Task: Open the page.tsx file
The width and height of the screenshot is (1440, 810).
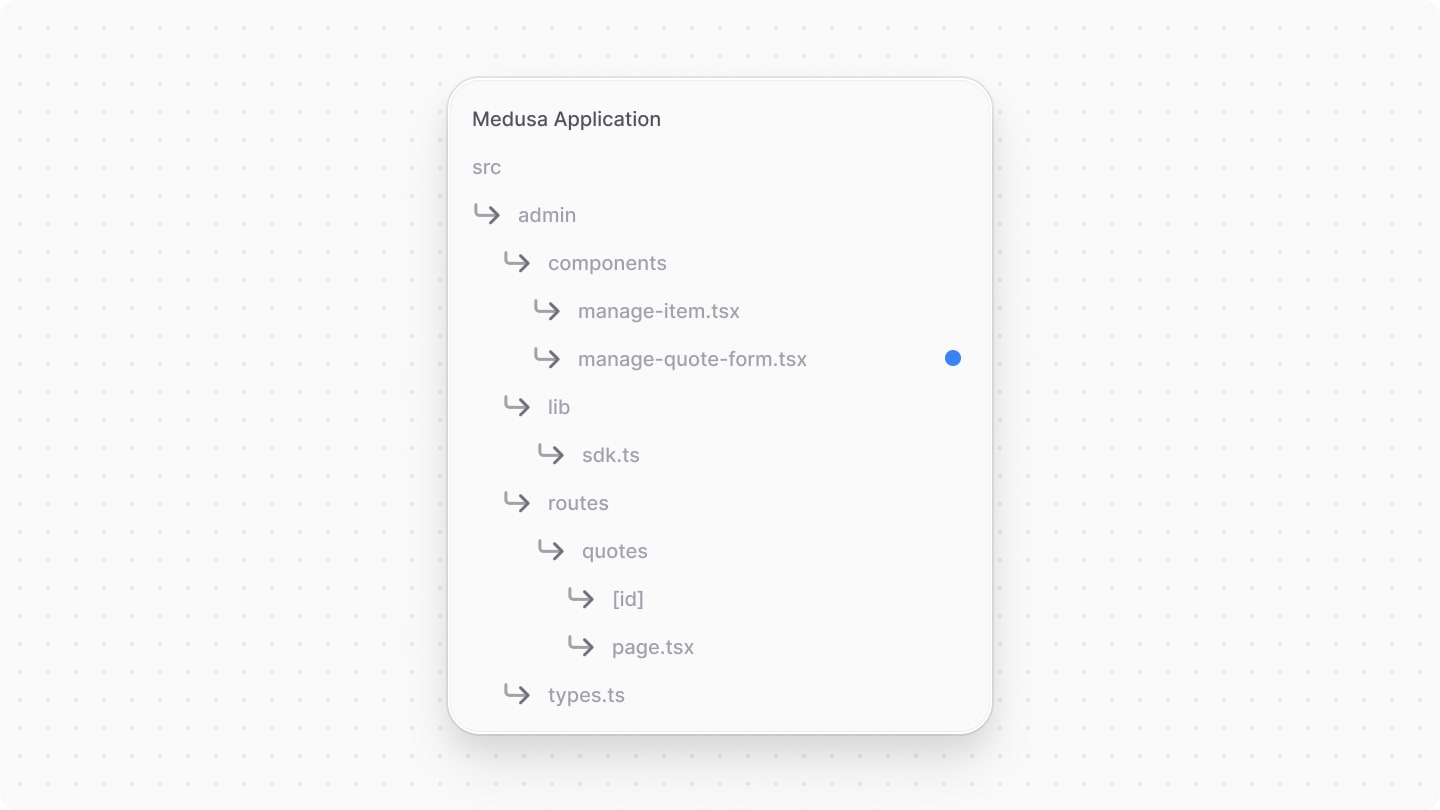Action: [x=652, y=646]
